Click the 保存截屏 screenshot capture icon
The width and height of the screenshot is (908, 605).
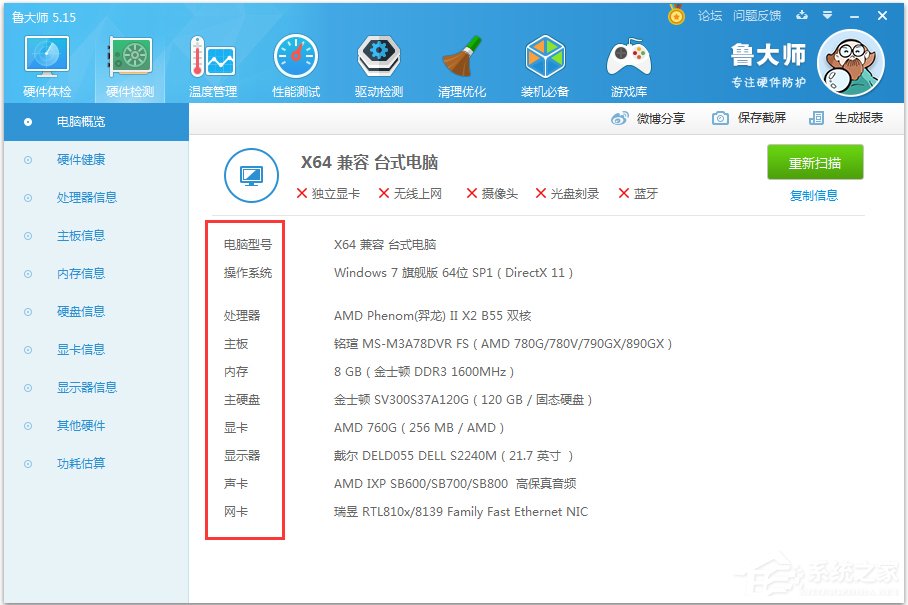click(718, 118)
